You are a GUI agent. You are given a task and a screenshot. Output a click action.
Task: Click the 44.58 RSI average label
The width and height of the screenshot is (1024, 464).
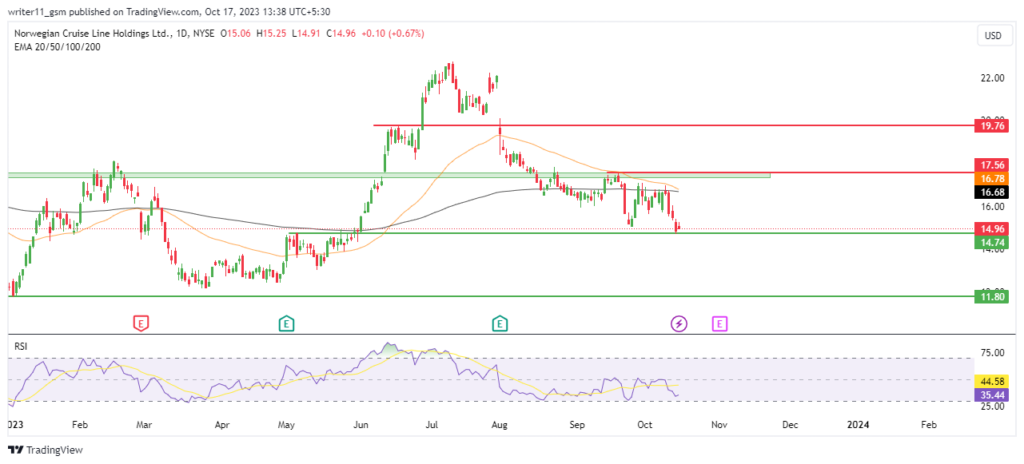pos(990,381)
